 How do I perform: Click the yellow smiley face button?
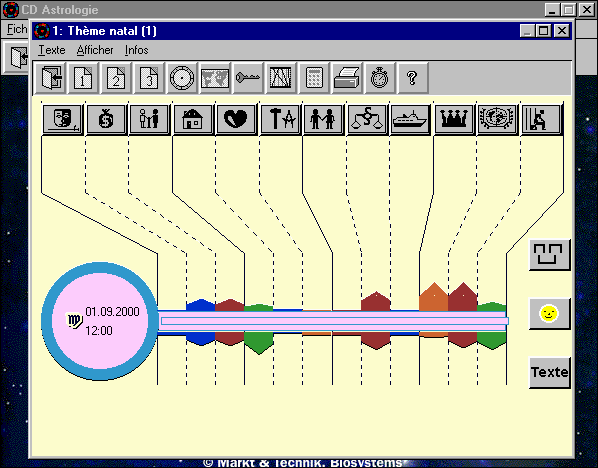[x=549, y=314]
